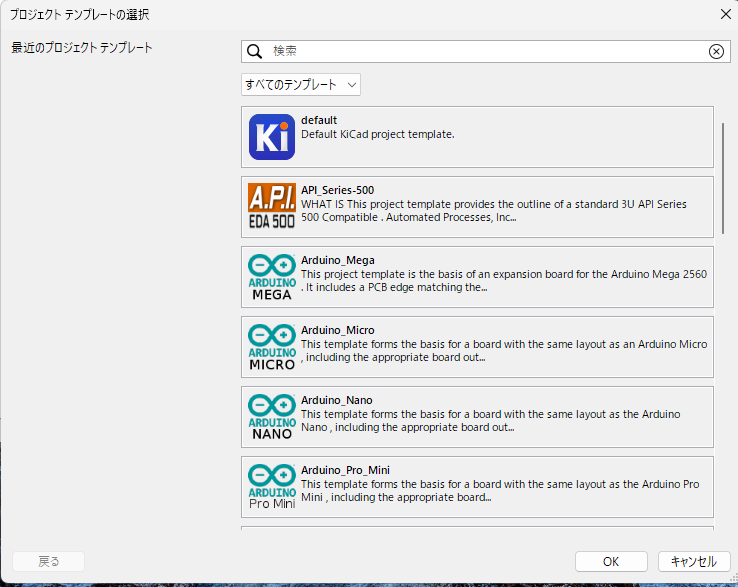738x587 pixels.
Task: Click the 最近のプロジェクト テンプレート heading
Action: pos(82,48)
